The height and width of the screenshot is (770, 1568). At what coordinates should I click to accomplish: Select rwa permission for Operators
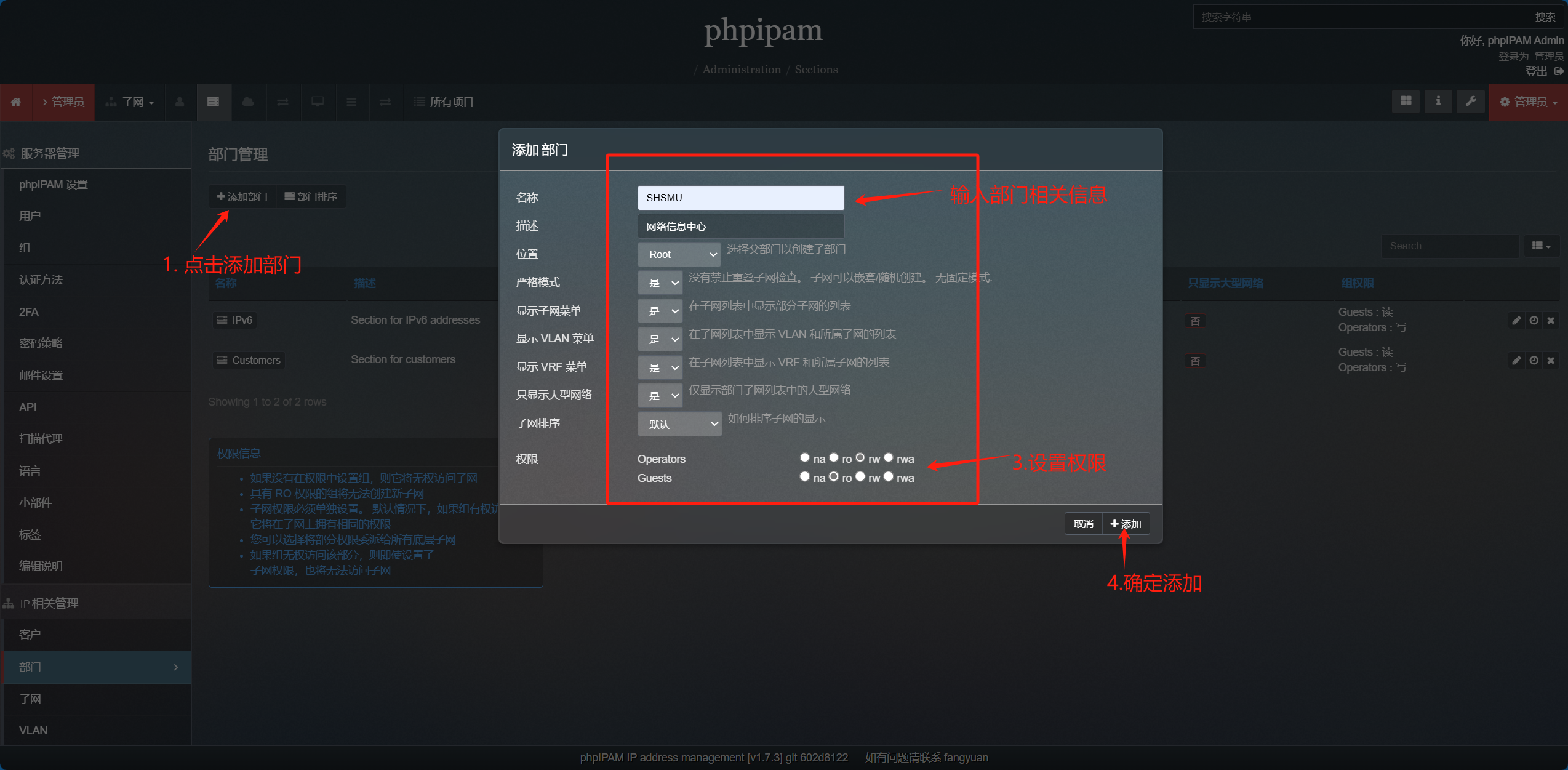point(889,458)
